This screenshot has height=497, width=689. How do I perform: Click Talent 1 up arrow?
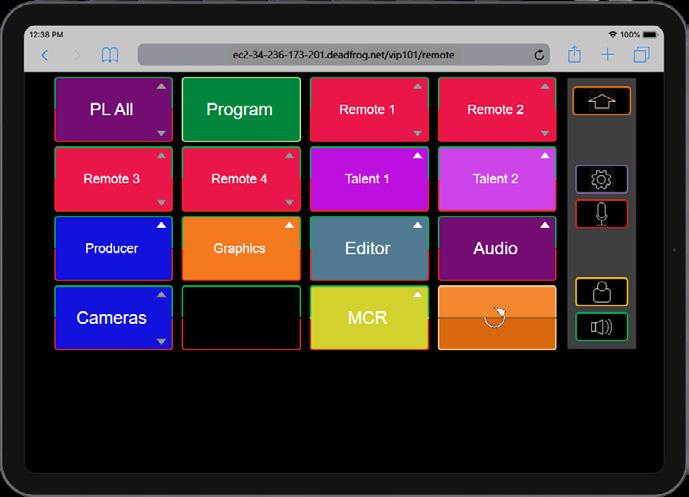pyautogui.click(x=417, y=156)
